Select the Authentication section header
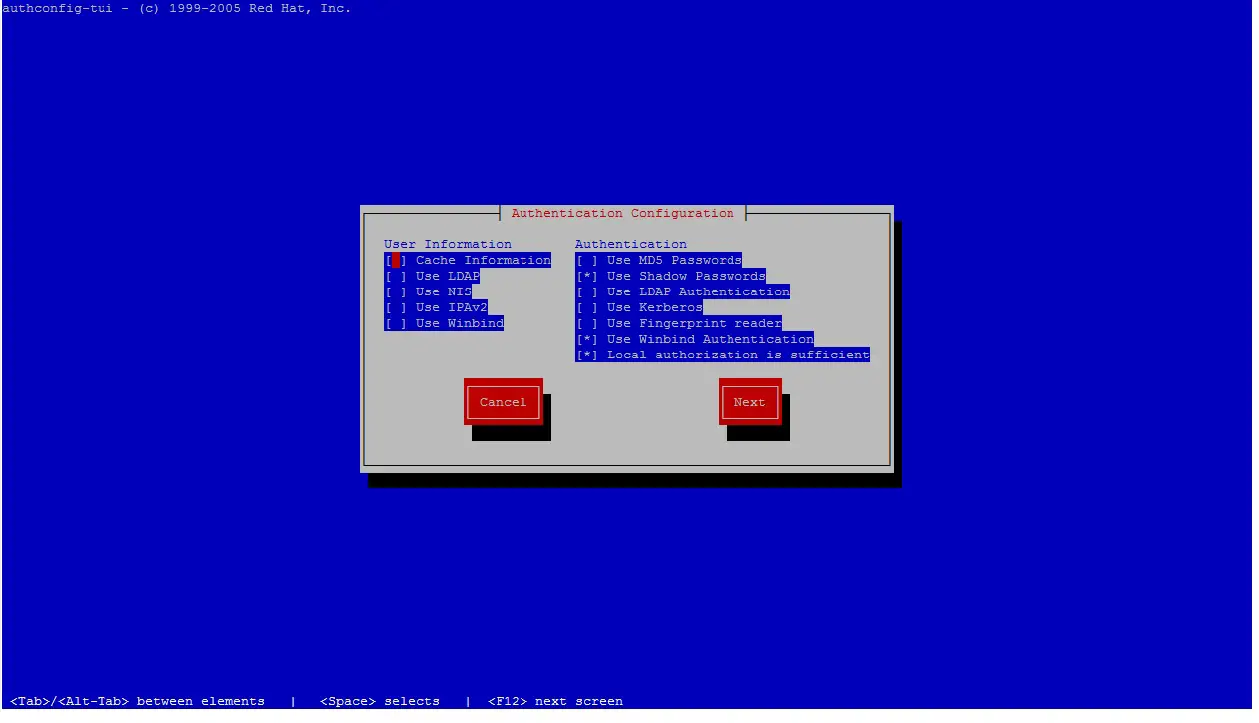 630,243
